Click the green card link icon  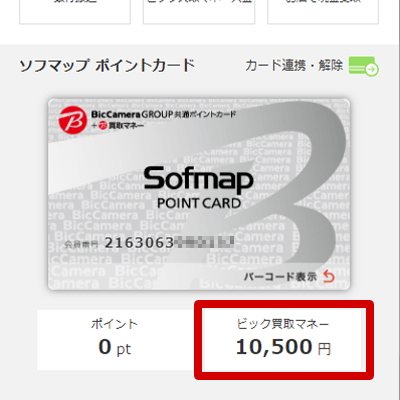[363, 66]
